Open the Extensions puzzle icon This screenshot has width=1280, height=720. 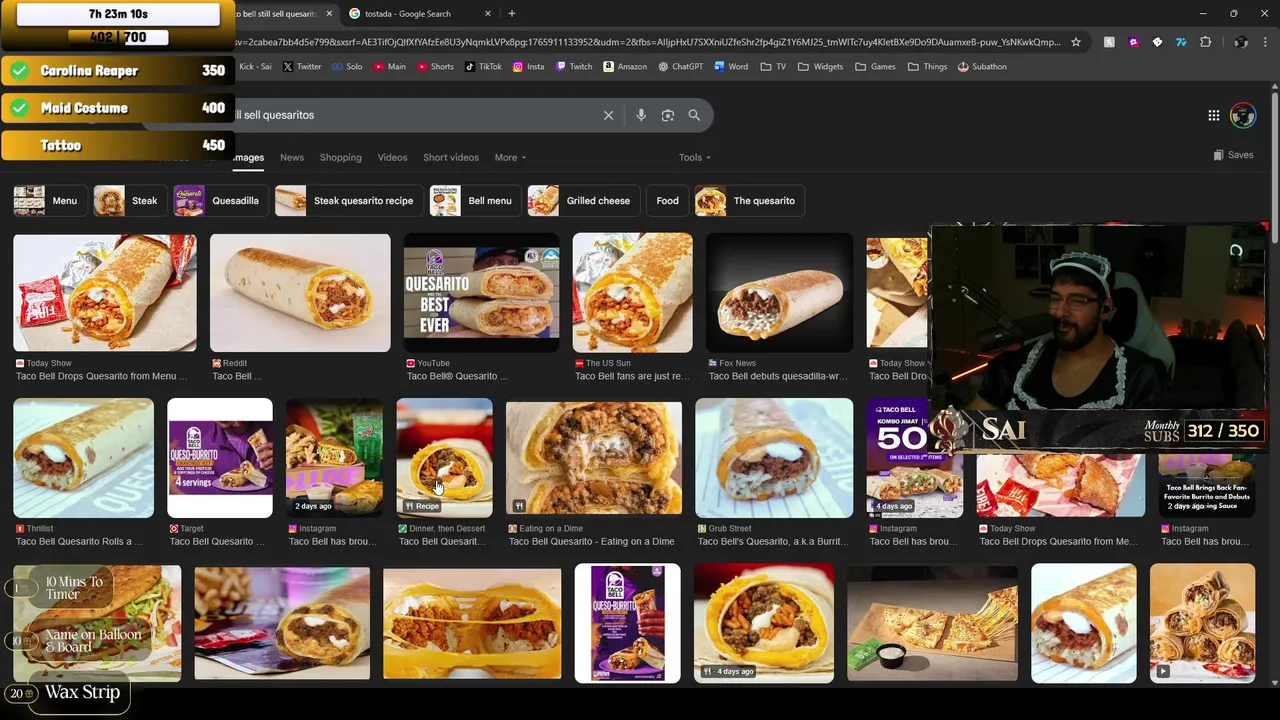click(1205, 42)
